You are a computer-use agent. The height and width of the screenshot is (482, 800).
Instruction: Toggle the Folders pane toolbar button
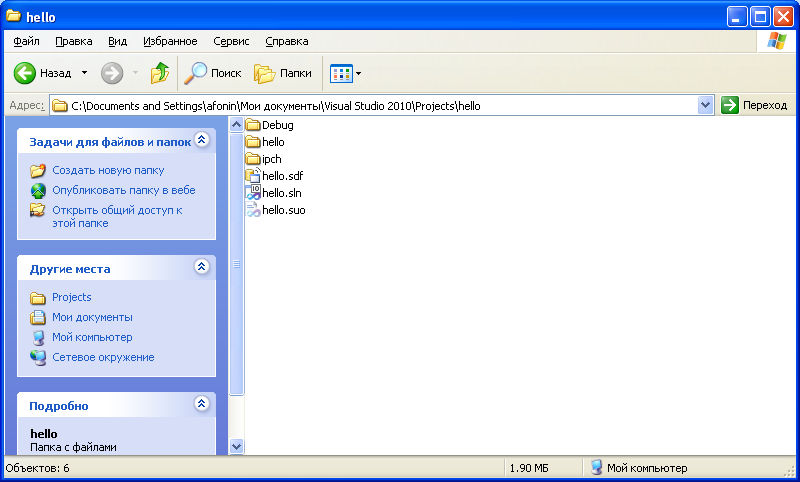pos(283,73)
